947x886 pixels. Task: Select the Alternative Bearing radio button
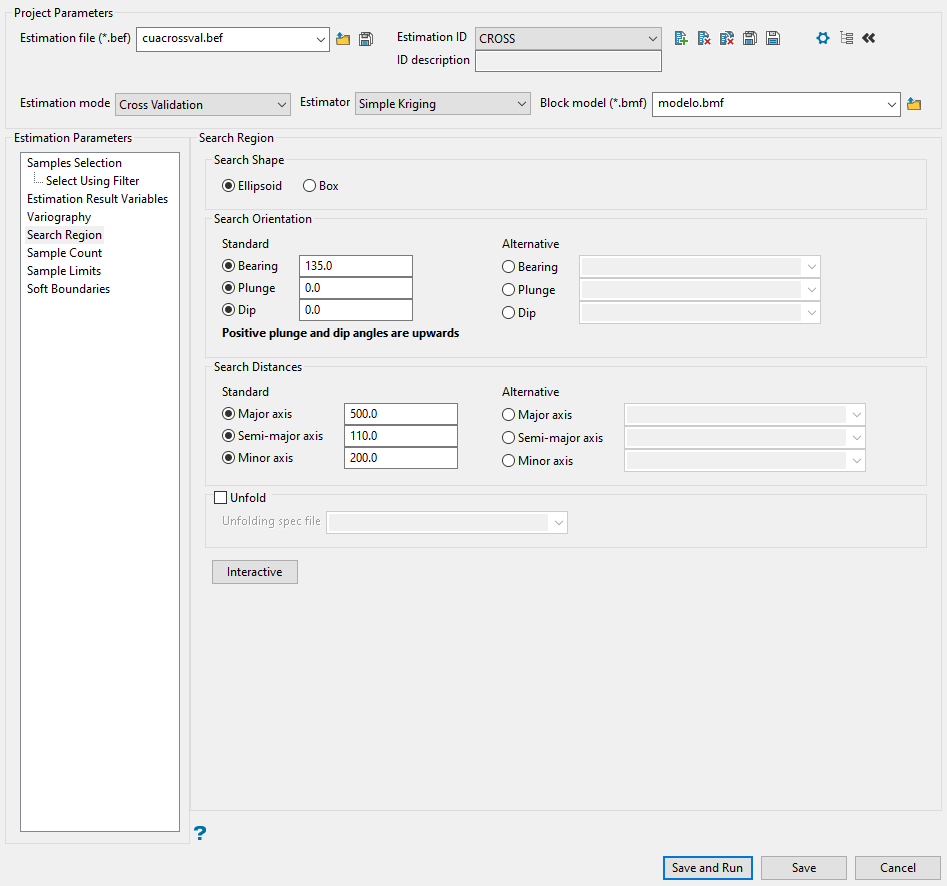click(x=509, y=267)
